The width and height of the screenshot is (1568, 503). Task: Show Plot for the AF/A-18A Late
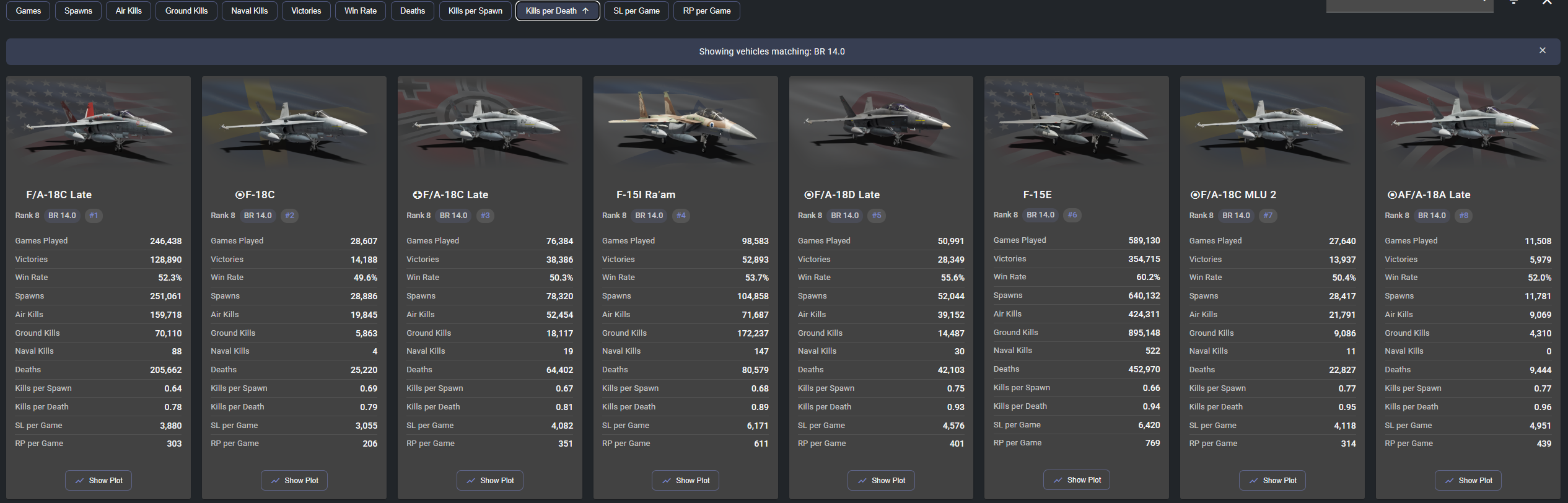[1468, 481]
